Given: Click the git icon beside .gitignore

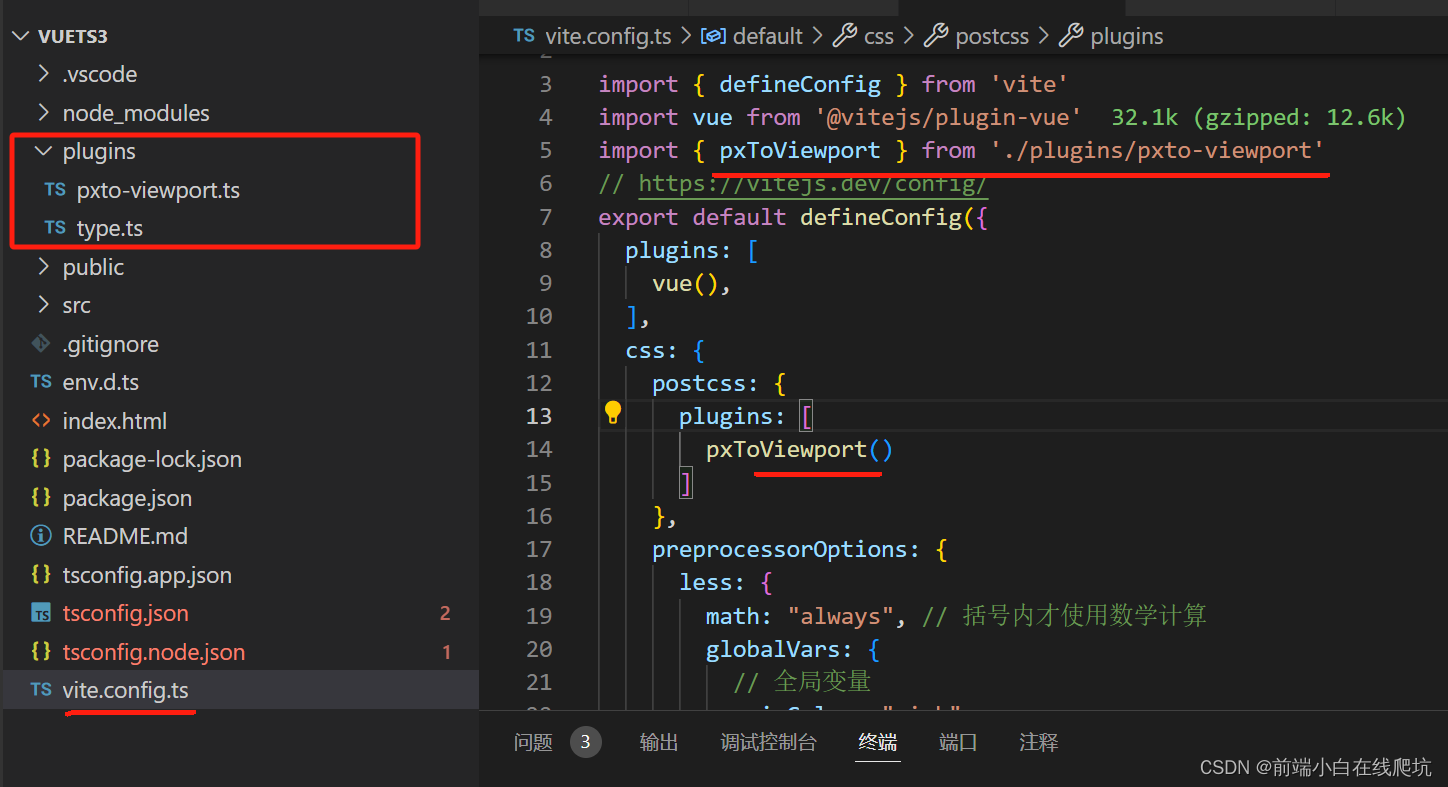Looking at the screenshot, I should tap(41, 344).
